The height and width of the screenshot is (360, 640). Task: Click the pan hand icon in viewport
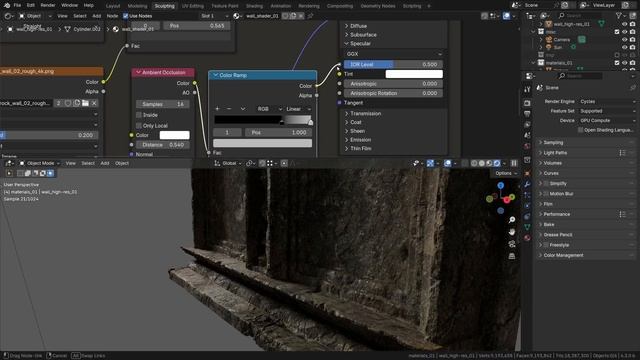pos(512,232)
